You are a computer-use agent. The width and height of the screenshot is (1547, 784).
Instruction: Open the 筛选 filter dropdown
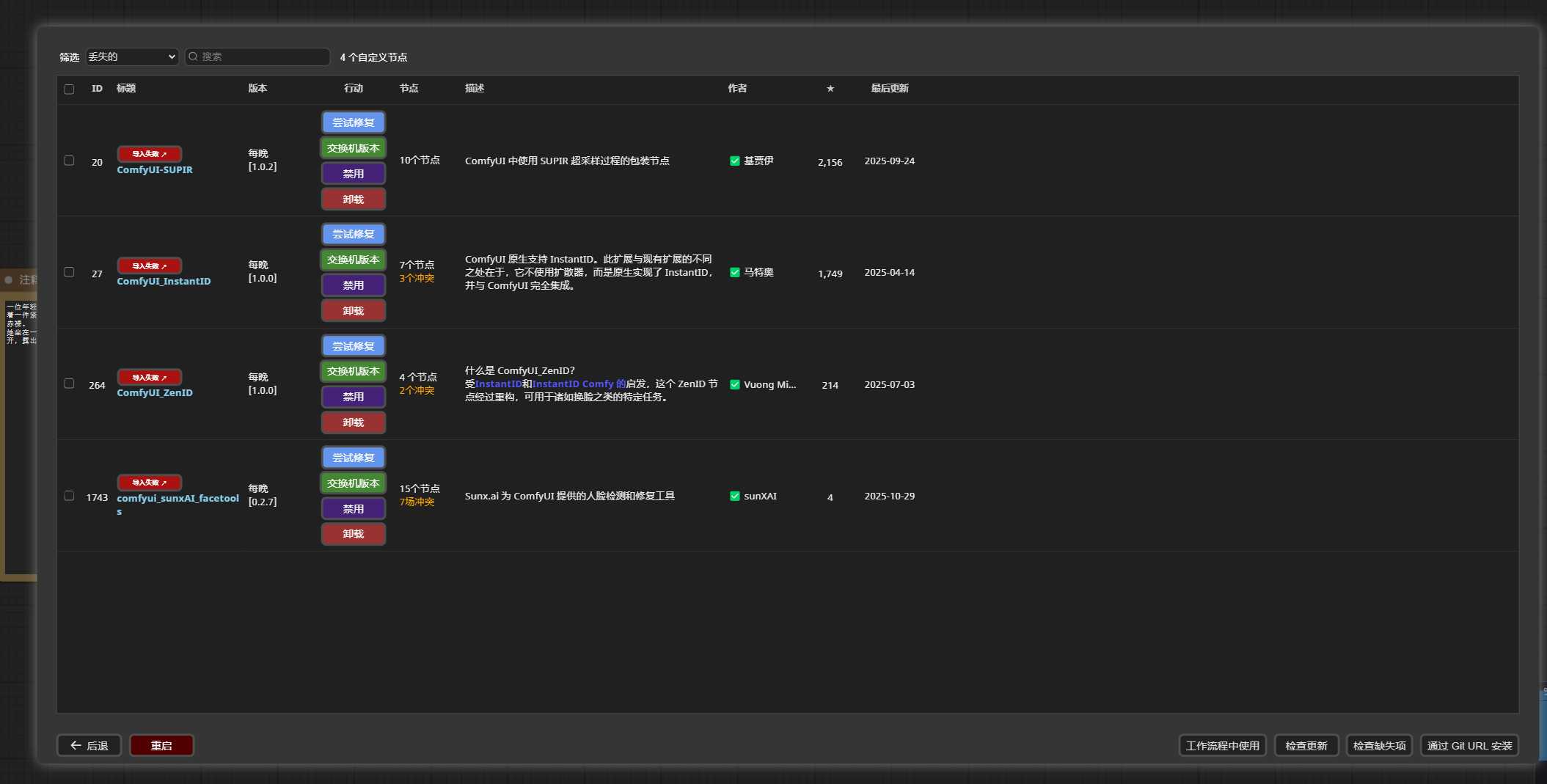pyautogui.click(x=132, y=56)
